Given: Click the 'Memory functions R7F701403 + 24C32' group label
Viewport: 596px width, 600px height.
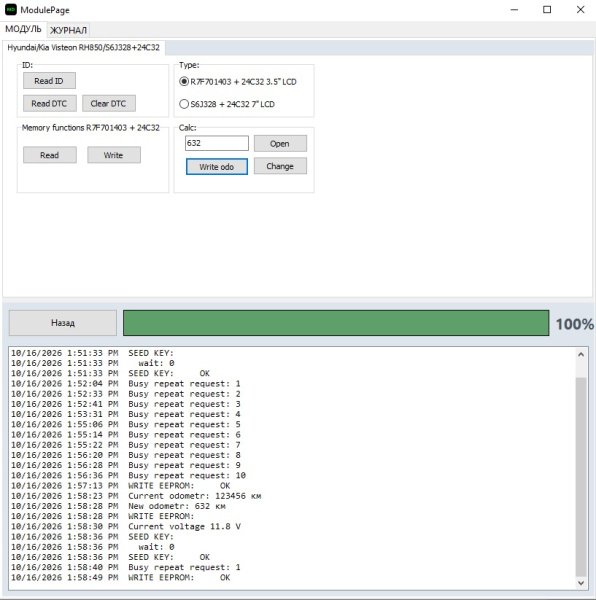Looking at the screenshot, I should coord(91,128).
